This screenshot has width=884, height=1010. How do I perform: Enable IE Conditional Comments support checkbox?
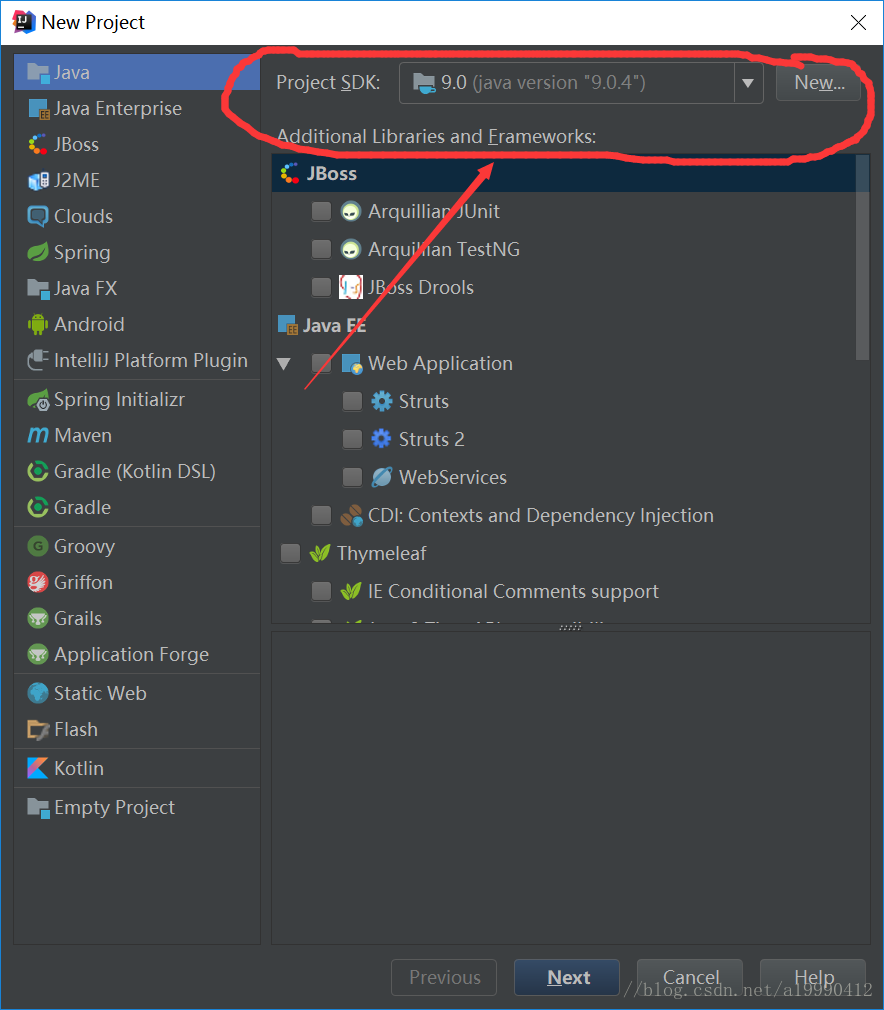point(321,591)
